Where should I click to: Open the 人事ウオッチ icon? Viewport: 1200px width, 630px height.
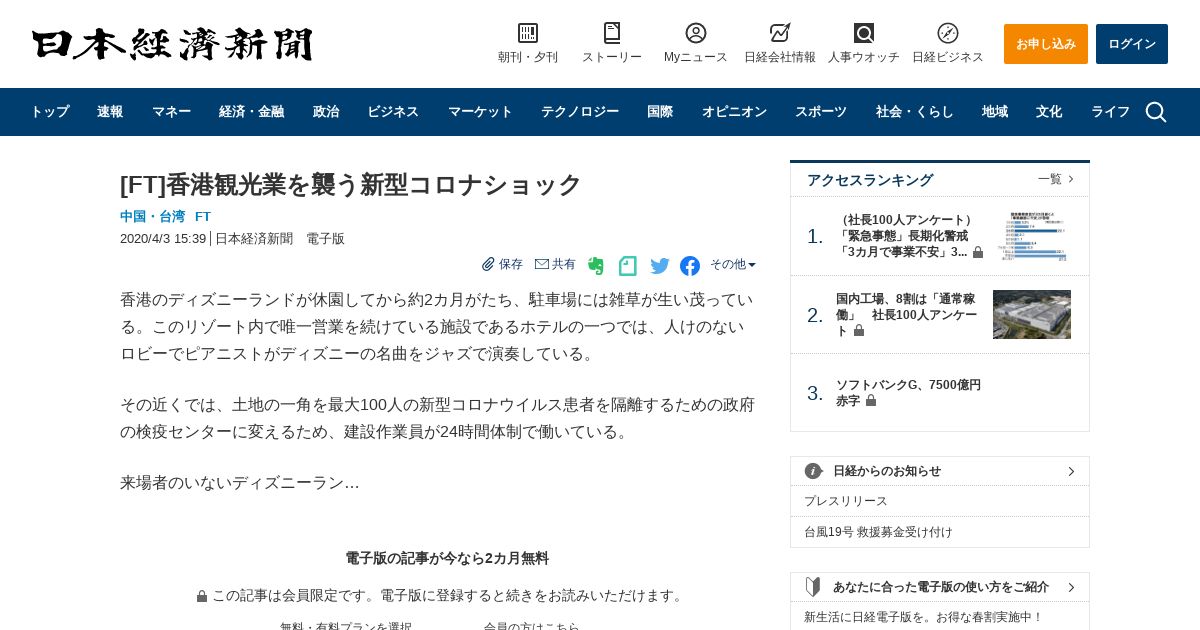(x=864, y=33)
